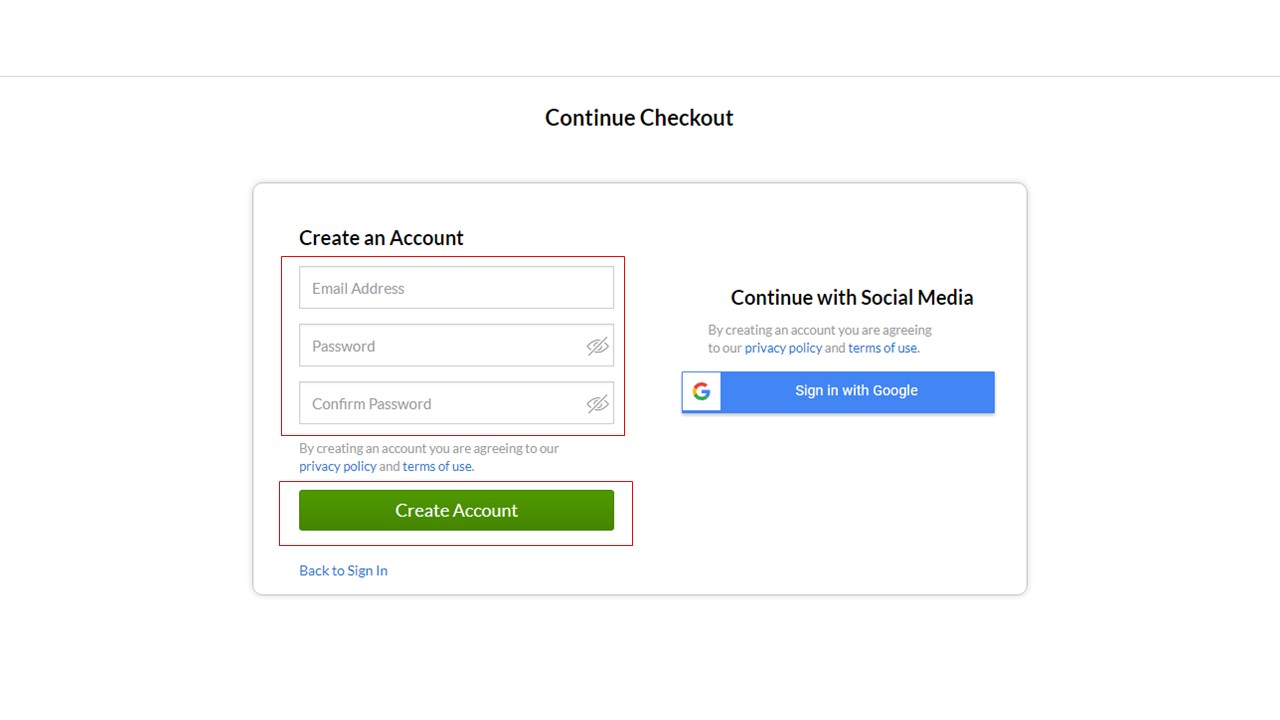Click the Sign in with Google button
1280x720 pixels.
[856, 391]
